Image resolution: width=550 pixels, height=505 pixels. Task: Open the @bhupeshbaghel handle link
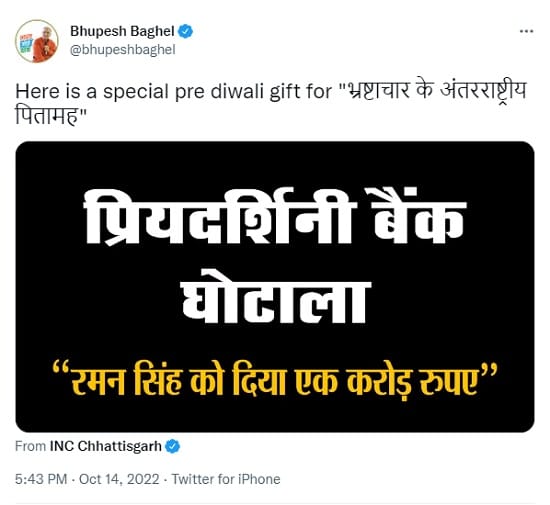tap(123, 50)
